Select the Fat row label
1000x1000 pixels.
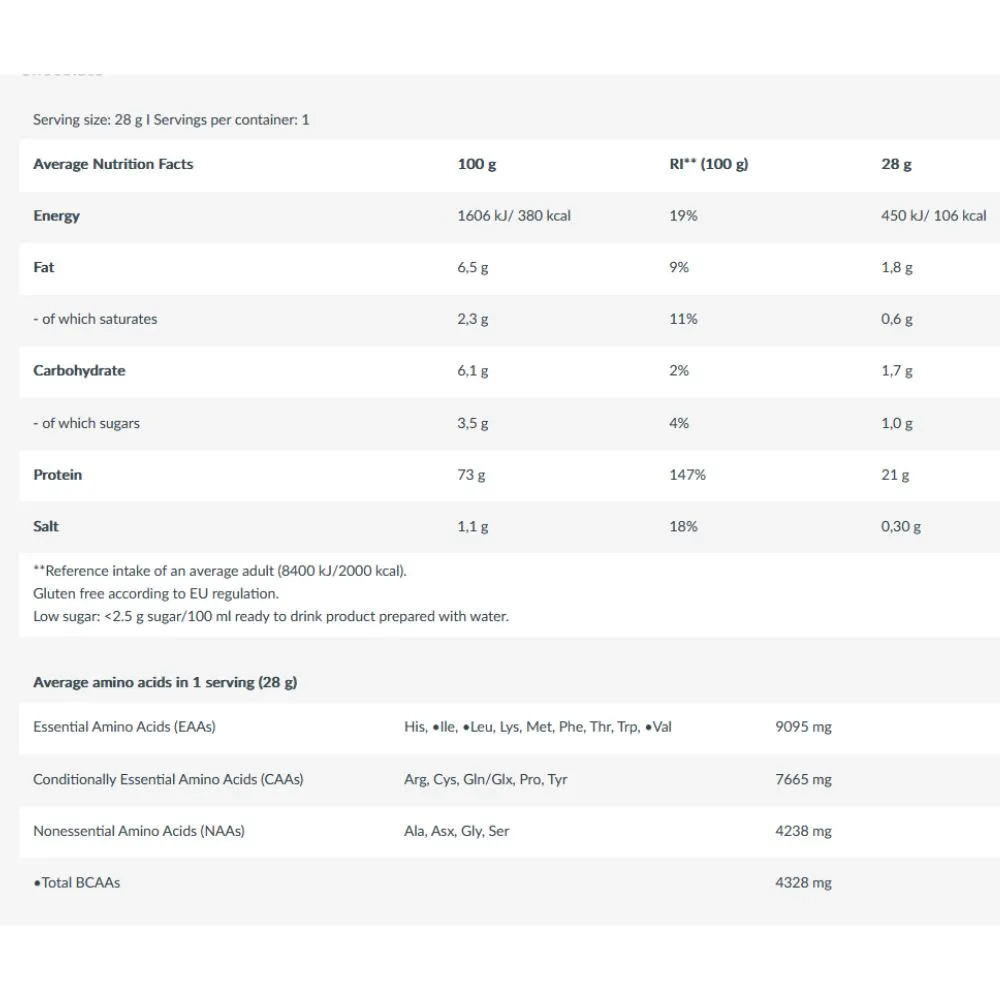pos(43,267)
